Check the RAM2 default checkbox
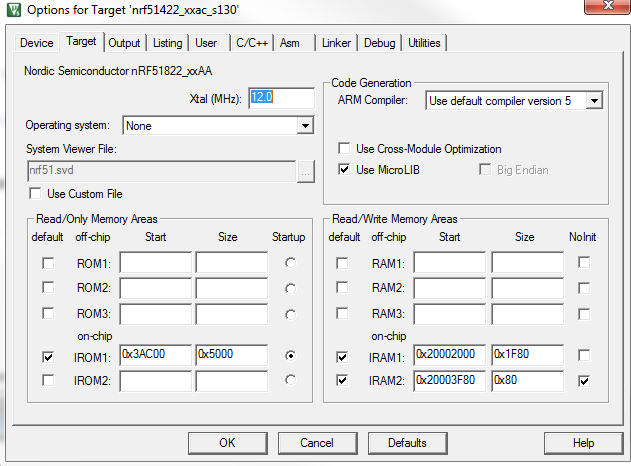The height and width of the screenshot is (466, 631). 342,288
